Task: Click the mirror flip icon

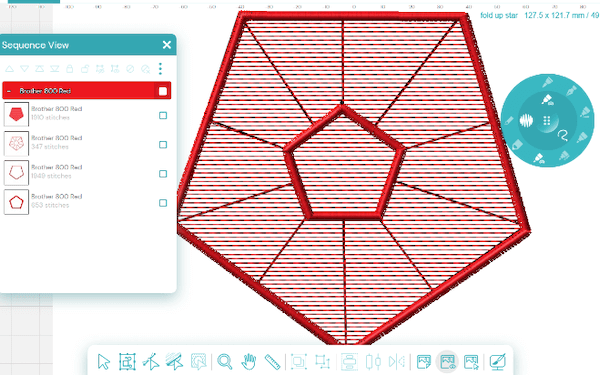Action: 397,362
